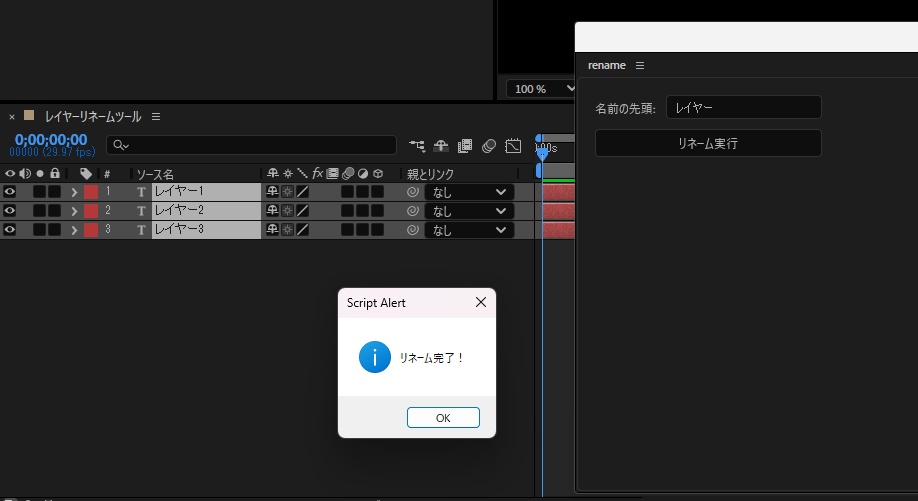Toggle lock switch for レイヤー2
Viewport: 918px width, 501px height.
click(x=54, y=211)
